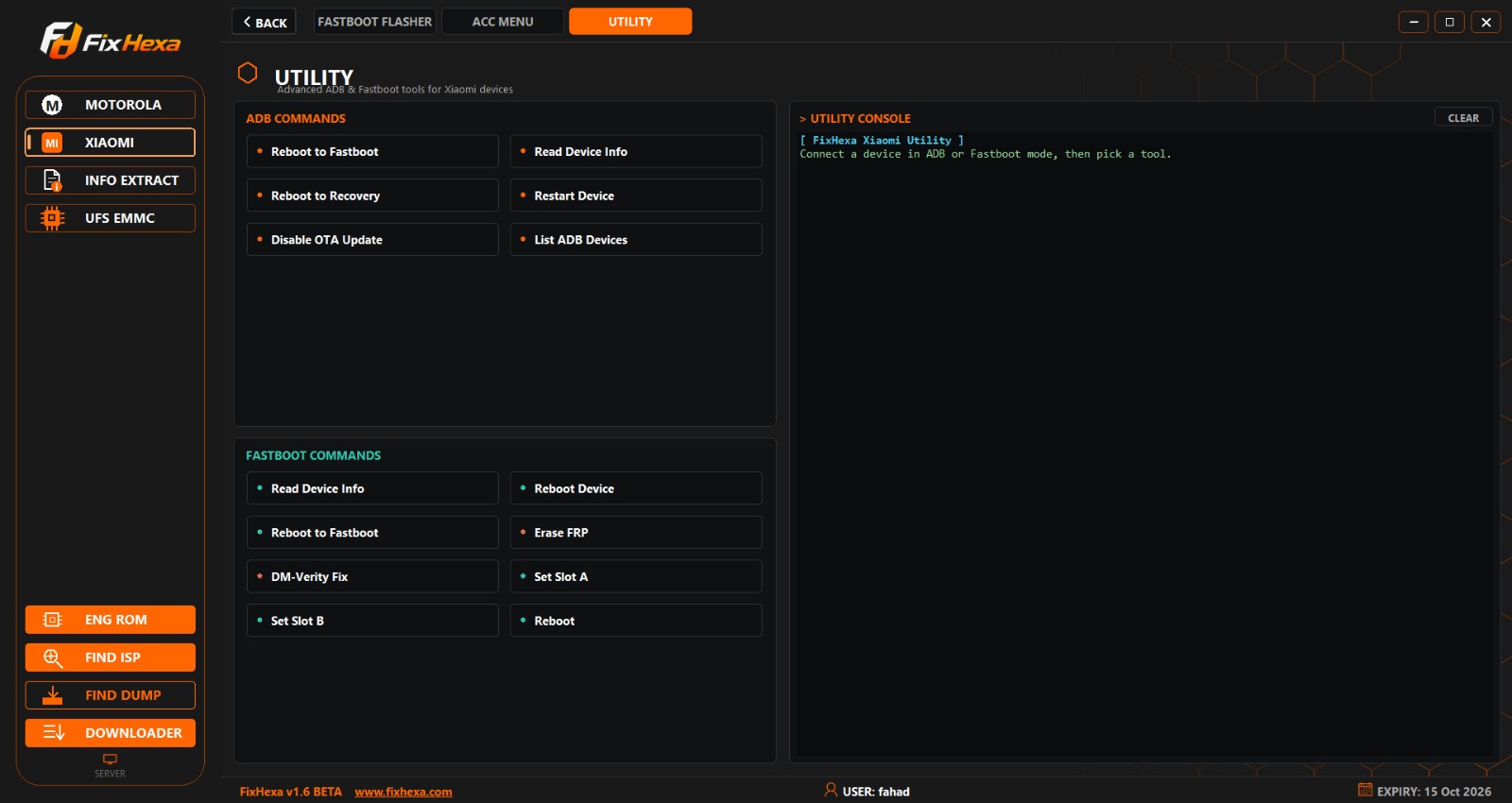Click the Find ISP magnifier icon
The width and height of the screenshot is (1512, 803).
pyautogui.click(x=53, y=658)
